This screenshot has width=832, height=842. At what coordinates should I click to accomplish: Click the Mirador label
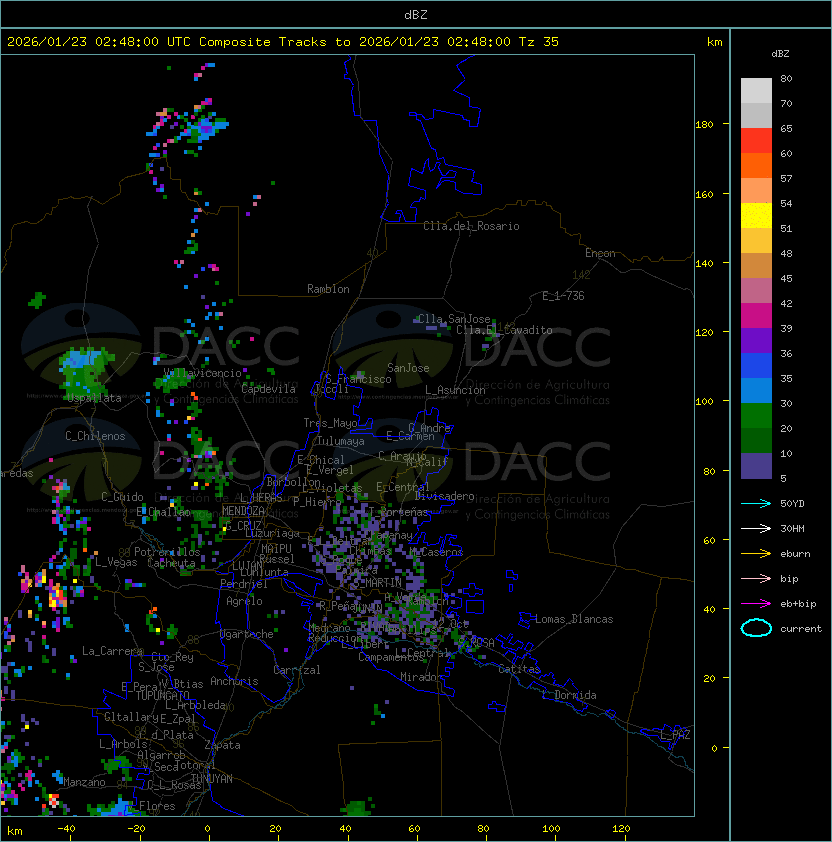click(422, 677)
